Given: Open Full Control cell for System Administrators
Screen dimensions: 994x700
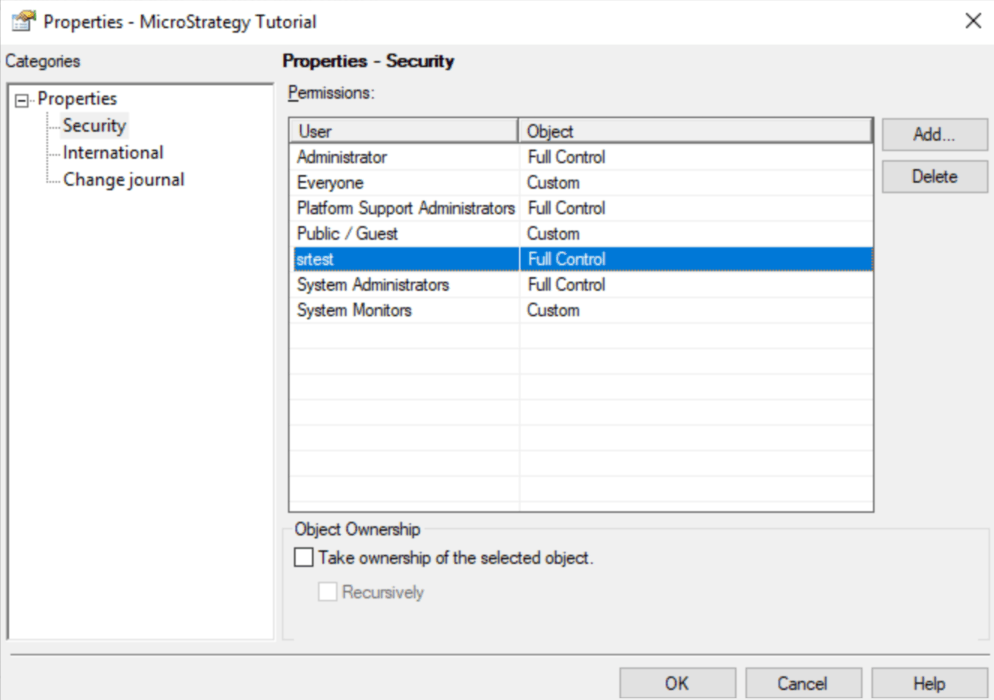Looking at the screenshot, I should 696,285.
